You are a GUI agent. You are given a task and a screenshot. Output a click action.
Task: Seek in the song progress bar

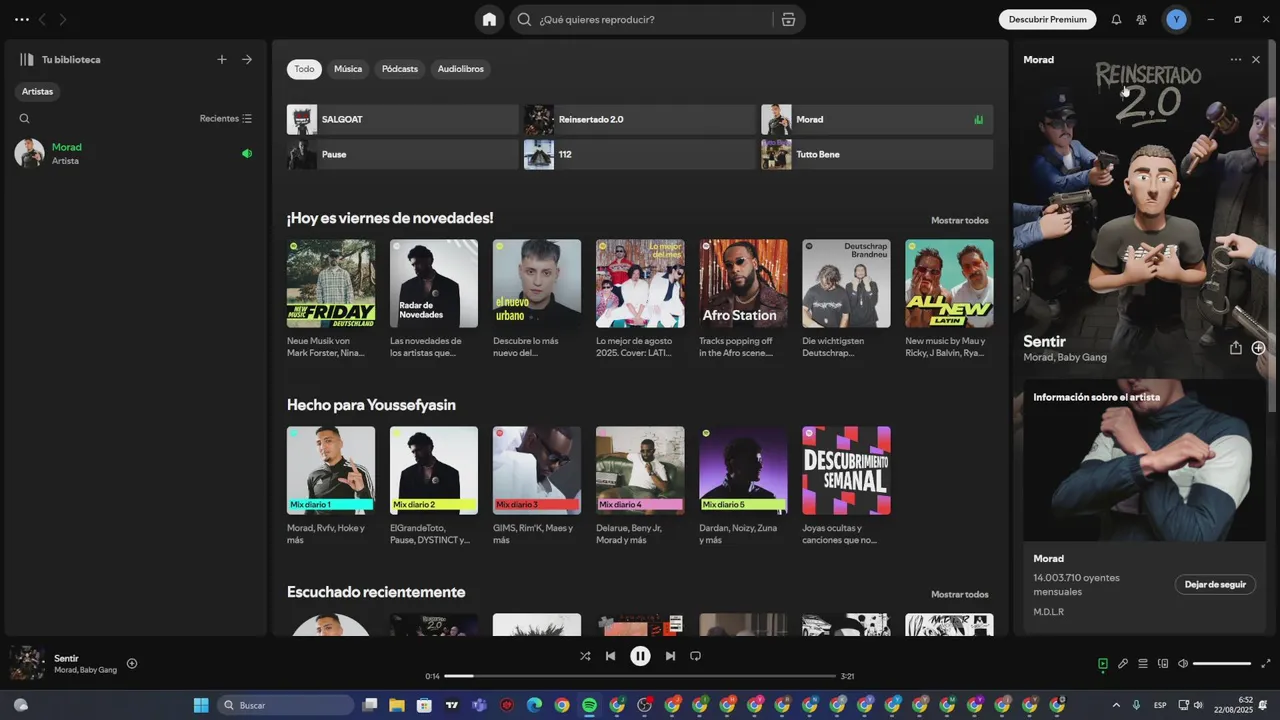click(x=640, y=676)
